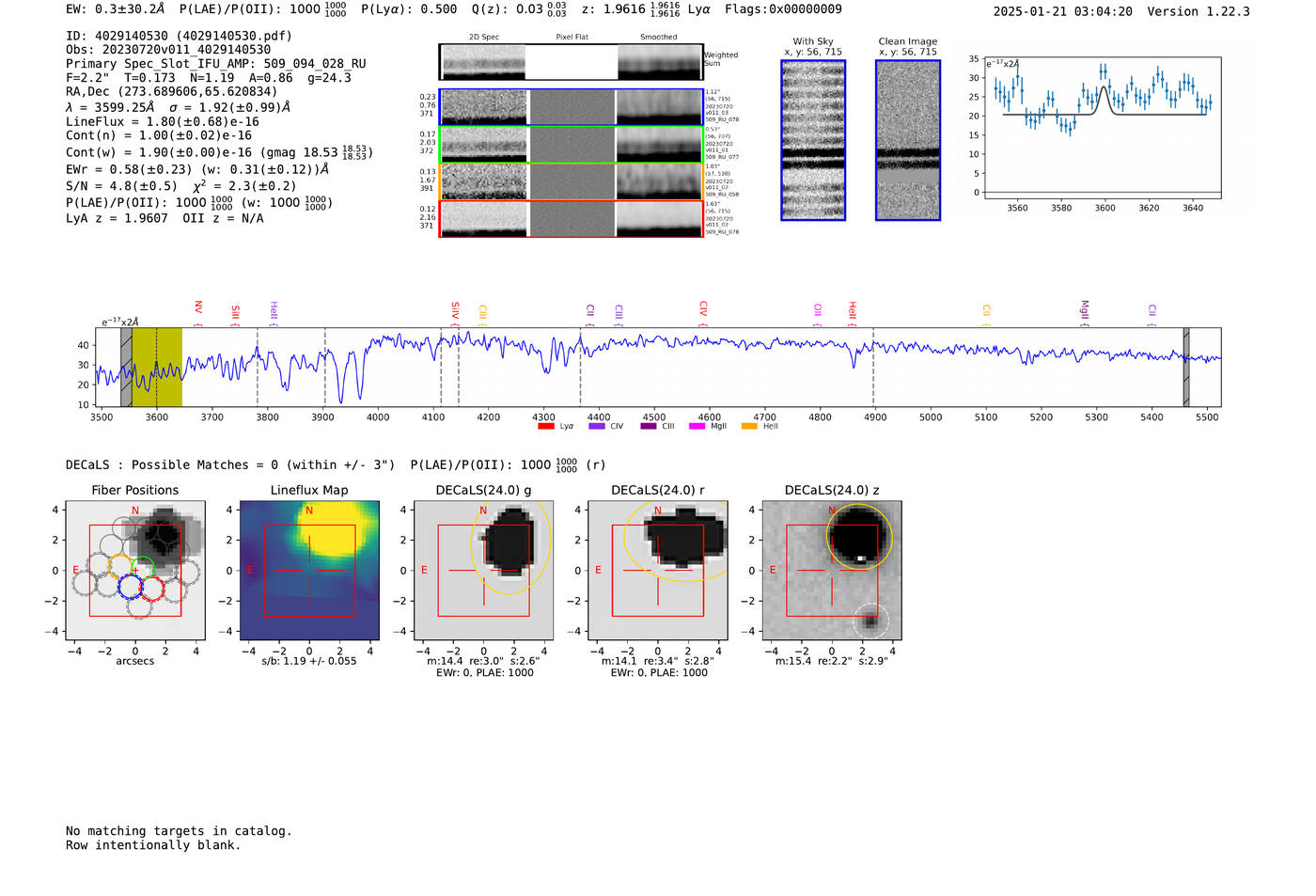The width and height of the screenshot is (1316, 896).
Task: Open the Lineflux Map image
Action: [x=309, y=569]
